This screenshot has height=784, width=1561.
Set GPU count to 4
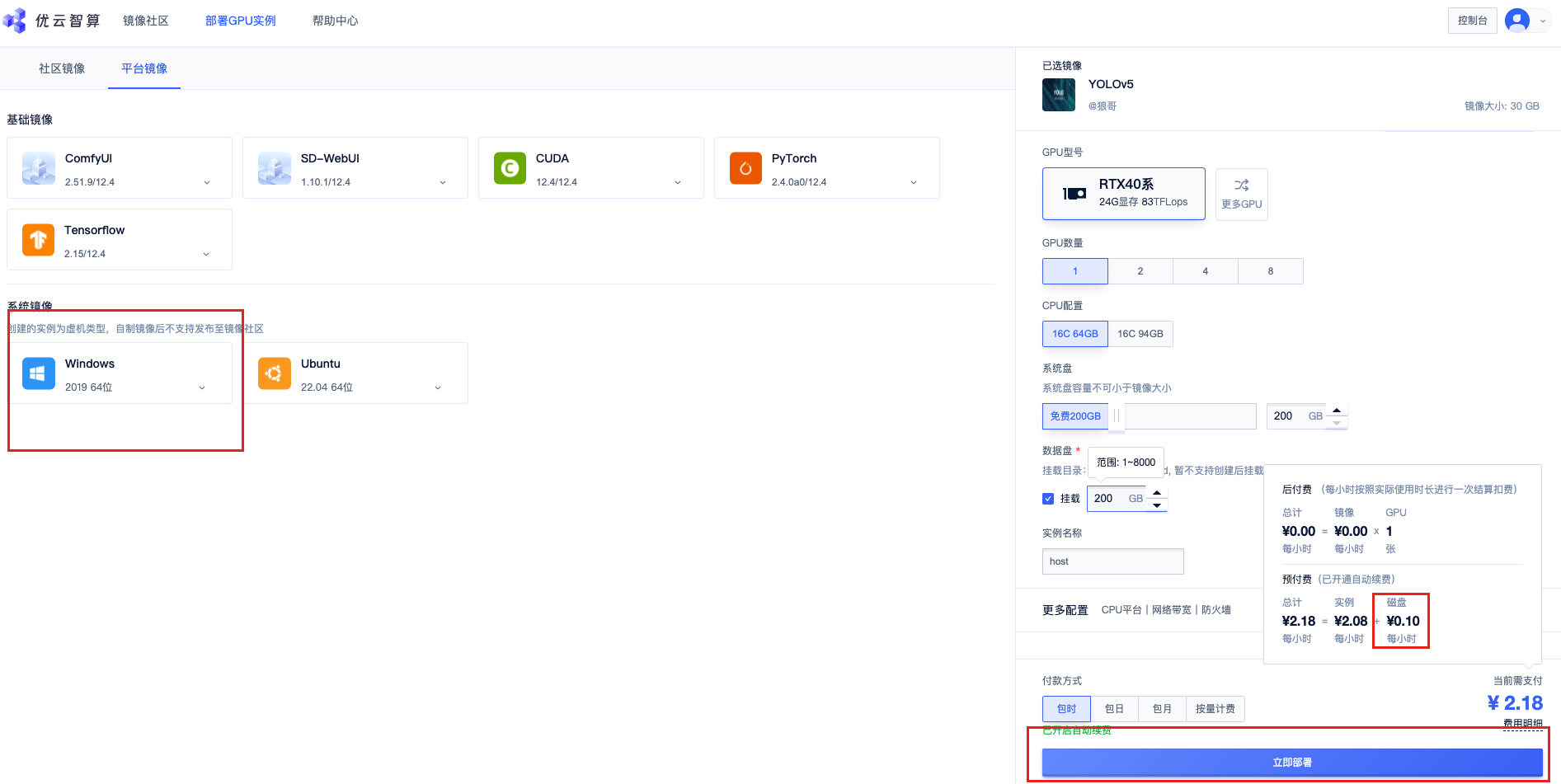pos(1205,271)
